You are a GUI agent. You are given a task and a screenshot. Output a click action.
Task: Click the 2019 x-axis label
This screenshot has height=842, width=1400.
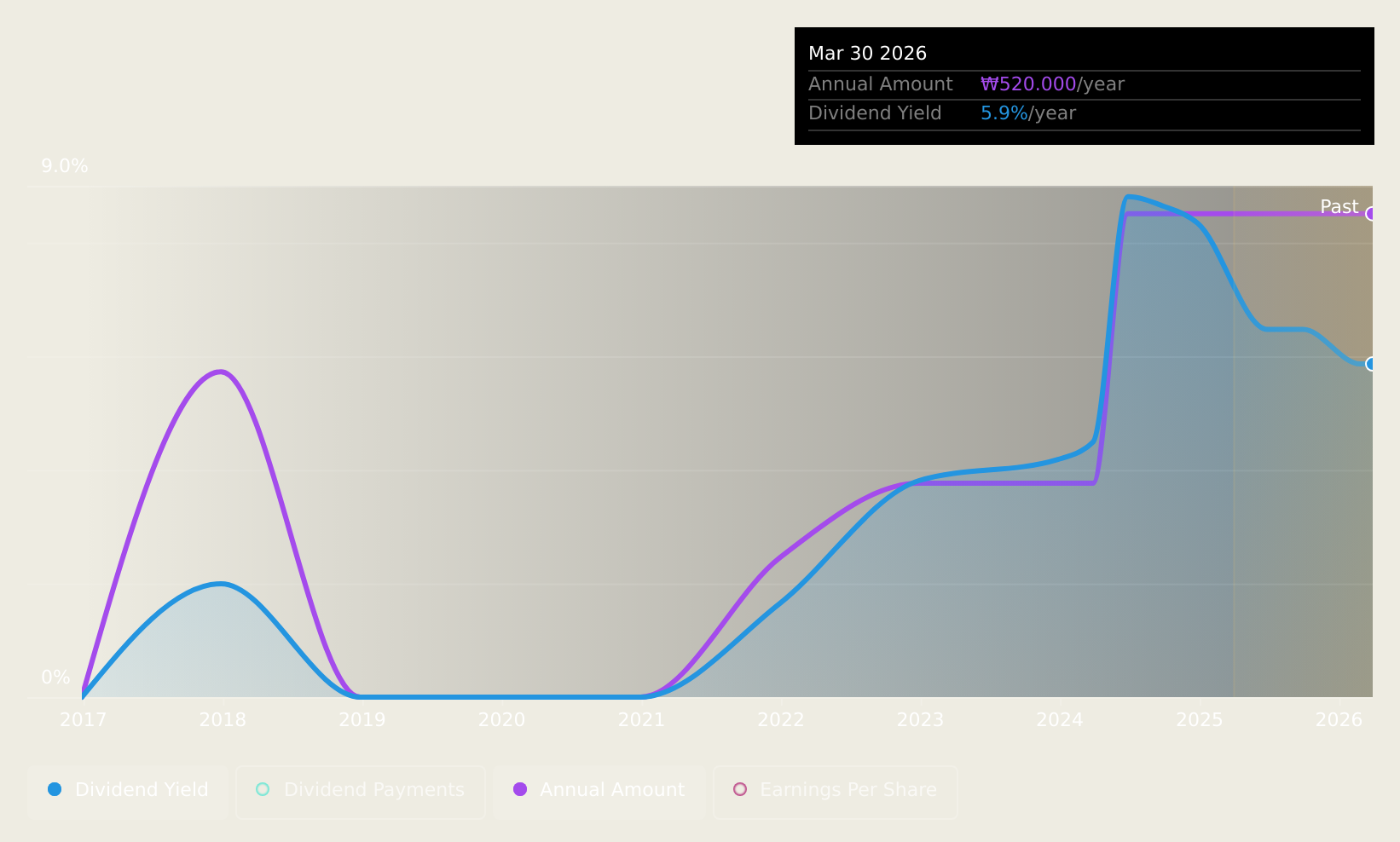pos(362,720)
